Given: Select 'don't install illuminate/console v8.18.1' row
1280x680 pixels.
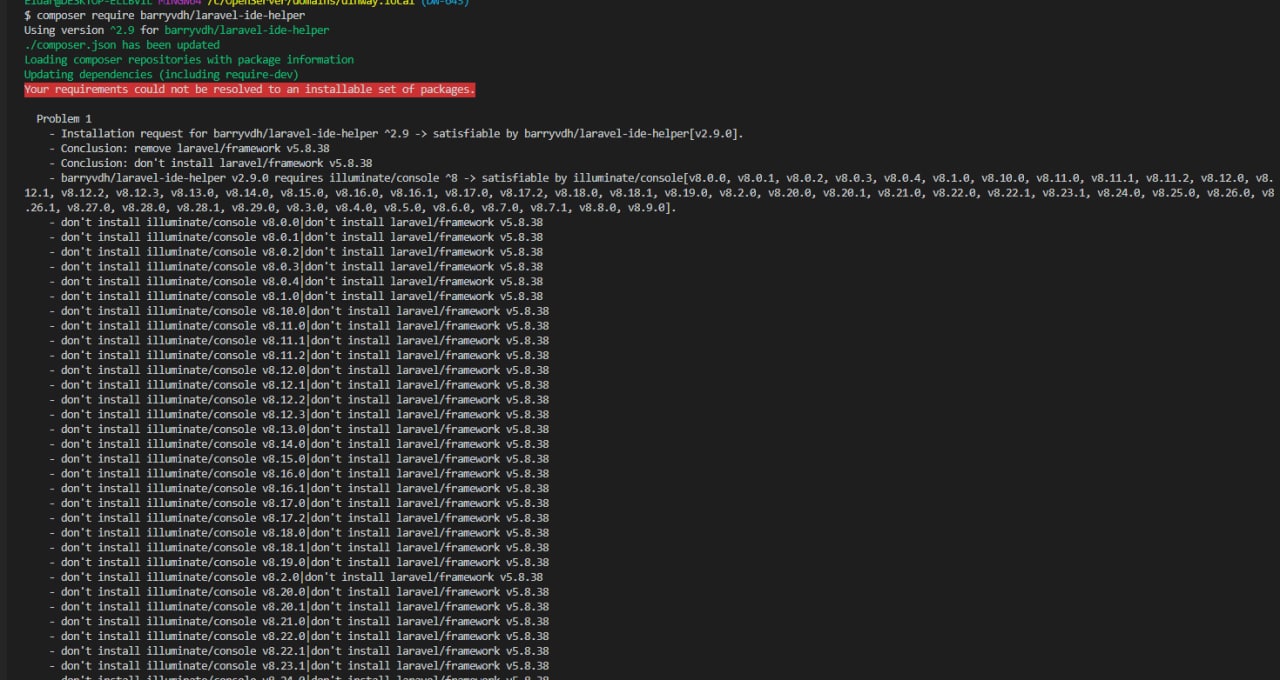Looking at the screenshot, I should click(299, 547).
